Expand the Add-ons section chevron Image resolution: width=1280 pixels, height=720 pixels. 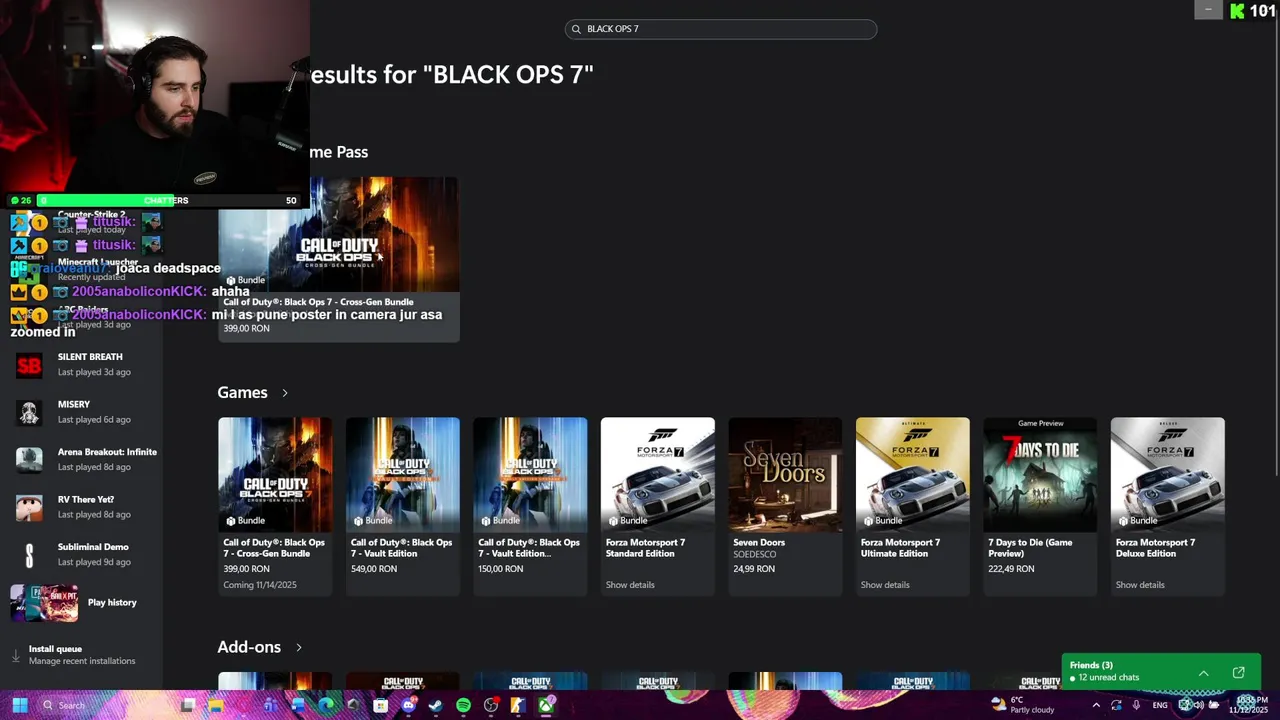[298, 647]
